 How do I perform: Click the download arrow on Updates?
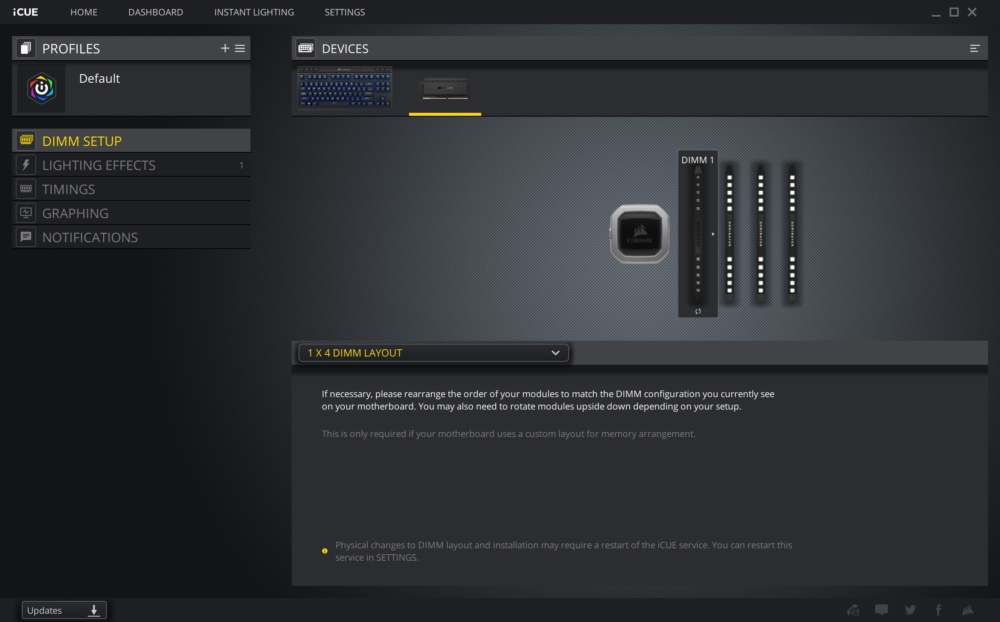point(94,611)
